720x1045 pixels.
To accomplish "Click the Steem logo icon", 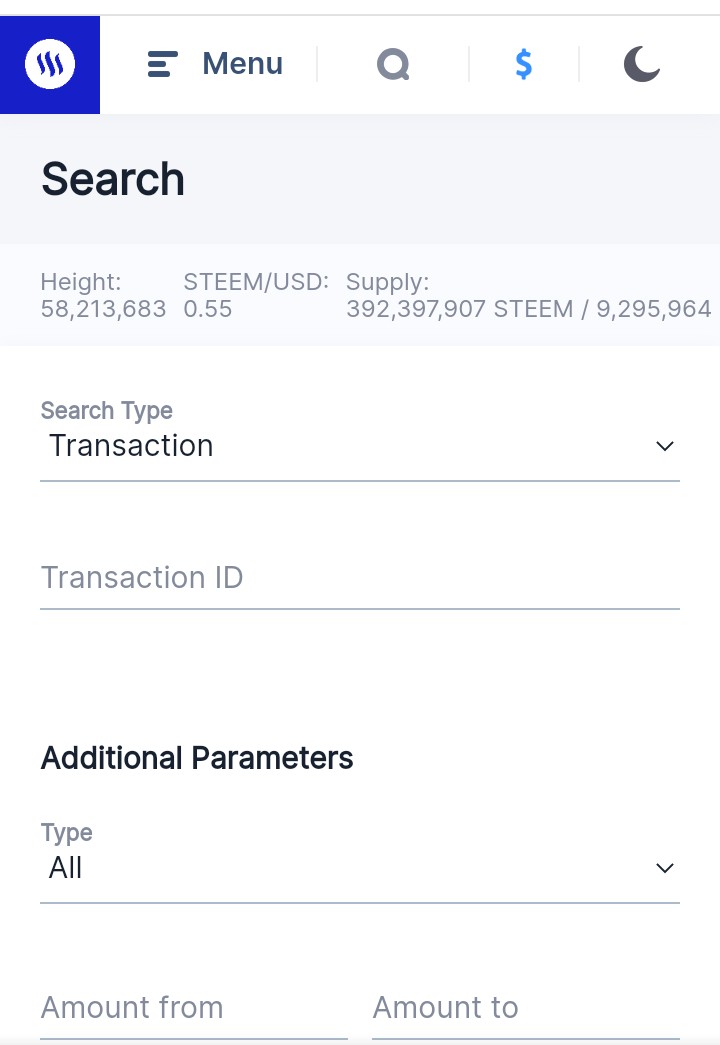I will tap(50, 65).
